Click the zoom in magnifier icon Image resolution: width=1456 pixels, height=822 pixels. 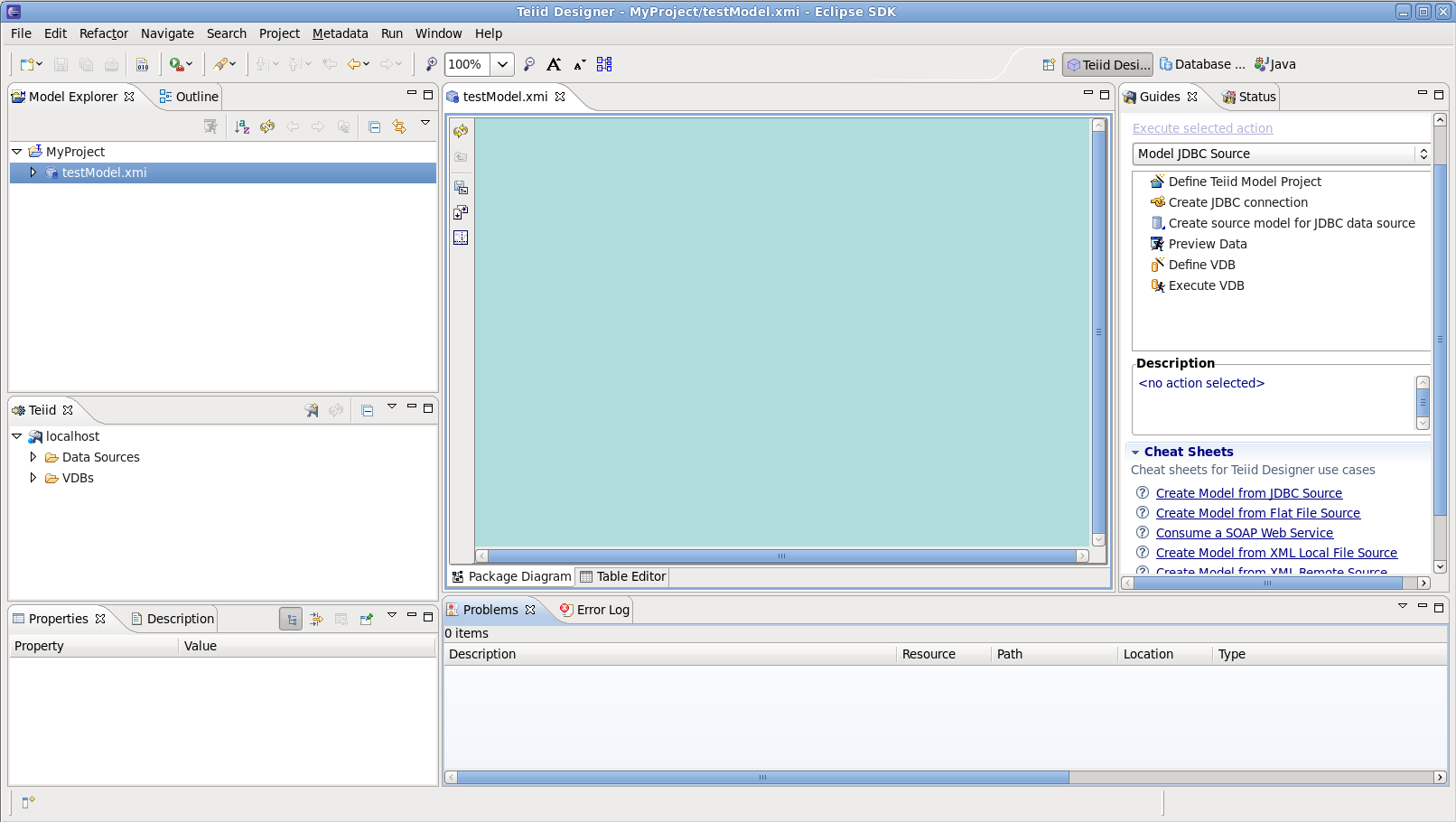pos(432,64)
